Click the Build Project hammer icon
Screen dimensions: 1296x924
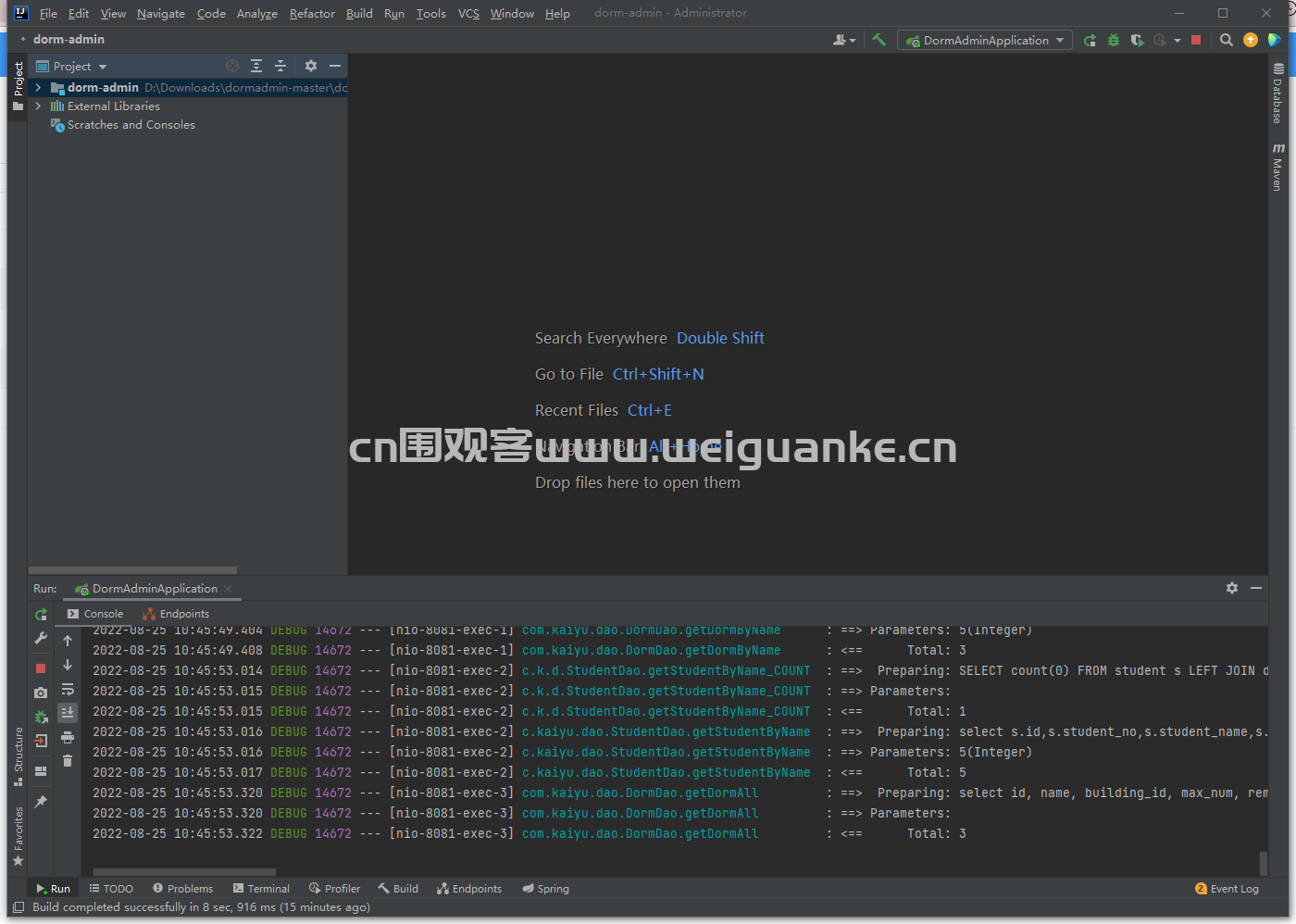point(879,40)
